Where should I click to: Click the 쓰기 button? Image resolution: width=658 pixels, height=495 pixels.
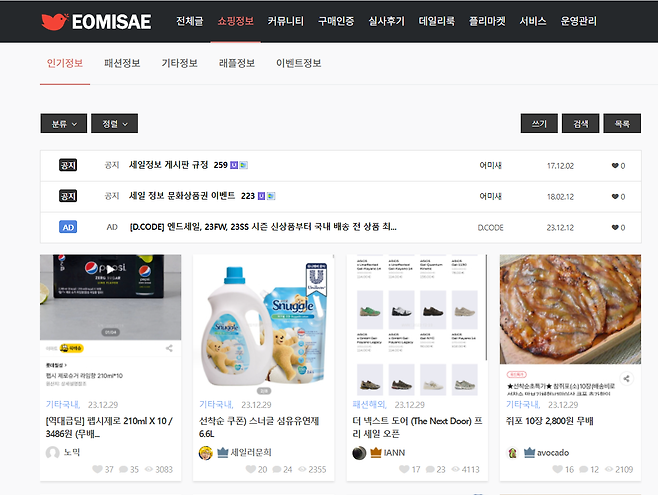[539, 123]
